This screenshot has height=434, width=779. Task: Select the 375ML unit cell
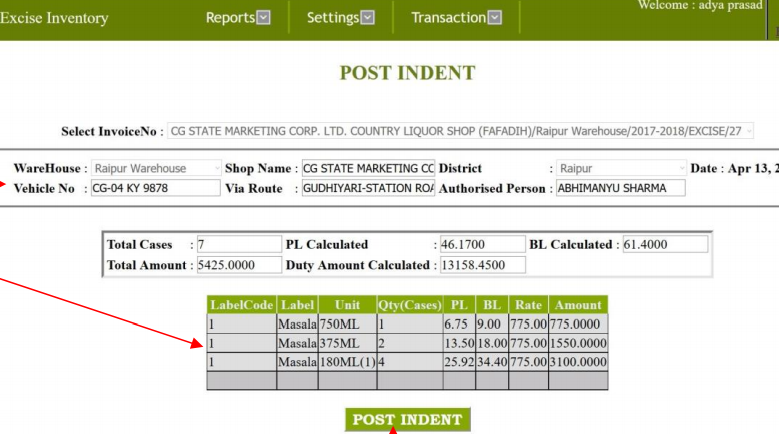[347, 343]
